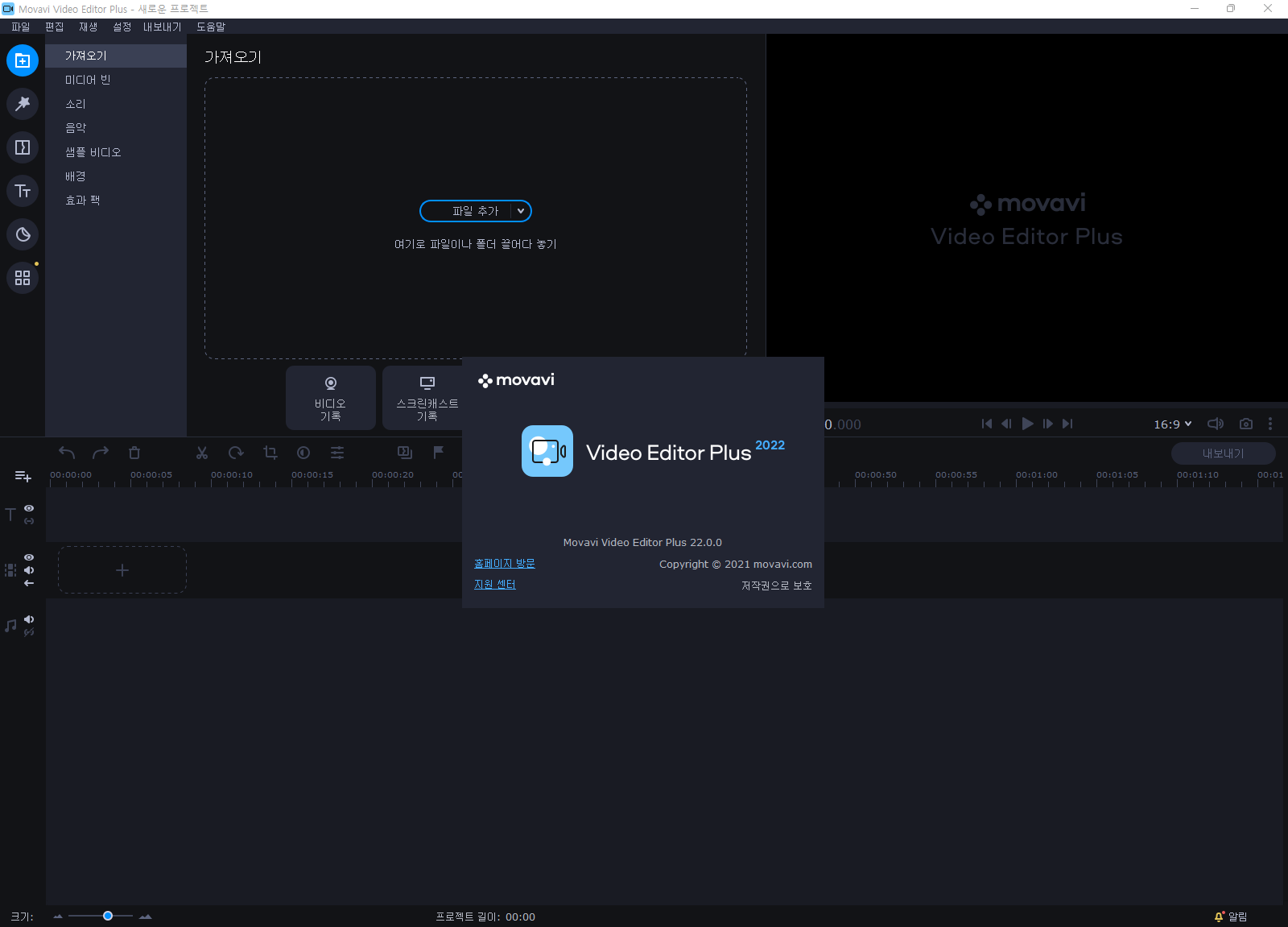Open the Color adjustments icon
The height and width of the screenshot is (927, 1288).
pos(303,453)
